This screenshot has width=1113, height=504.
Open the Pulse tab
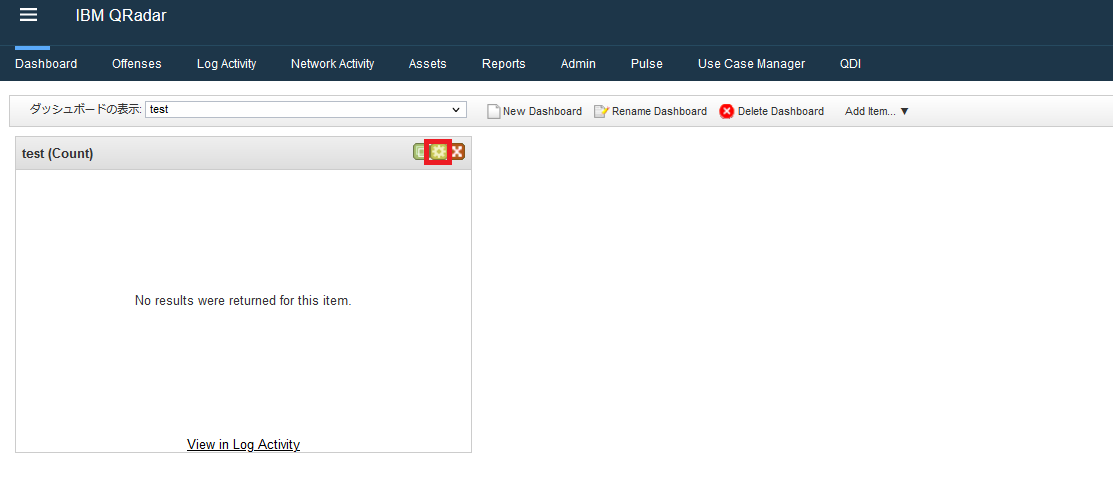click(x=647, y=64)
